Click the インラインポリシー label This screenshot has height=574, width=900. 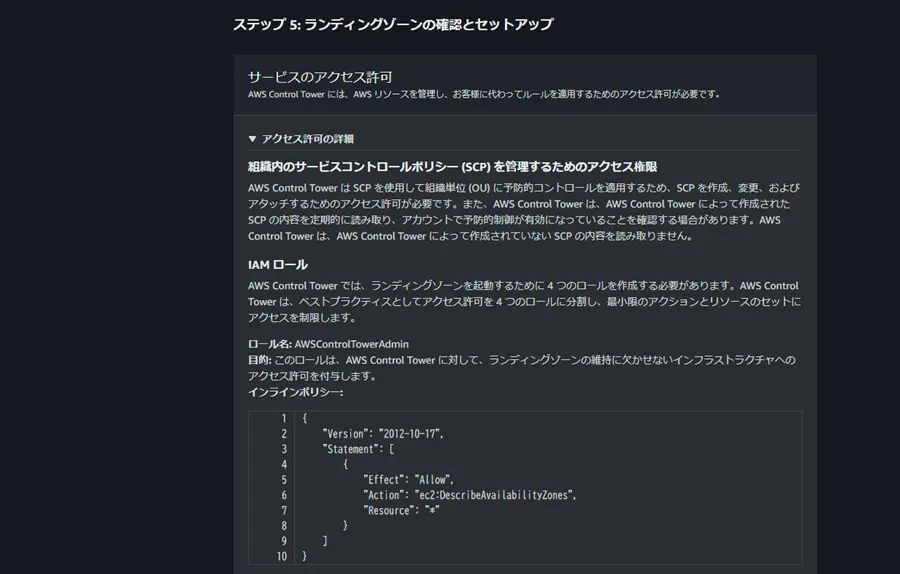coord(296,392)
